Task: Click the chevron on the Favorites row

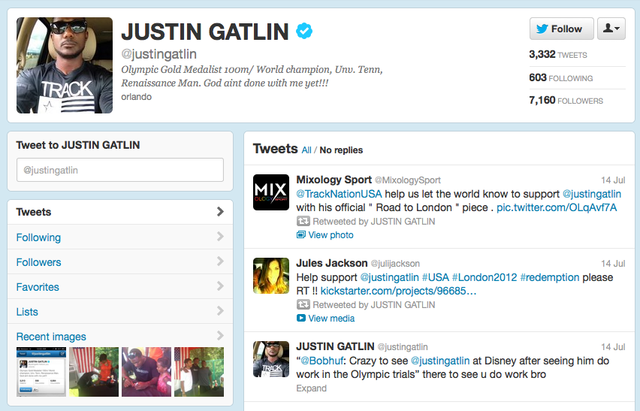Action: [x=220, y=286]
